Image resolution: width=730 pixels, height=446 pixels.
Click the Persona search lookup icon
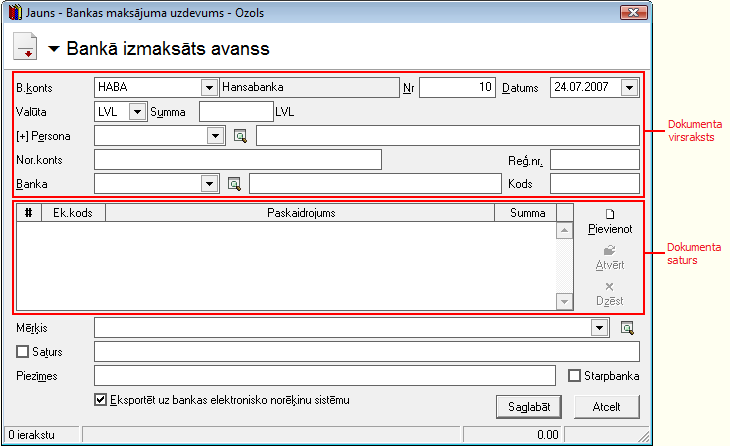(x=240, y=136)
